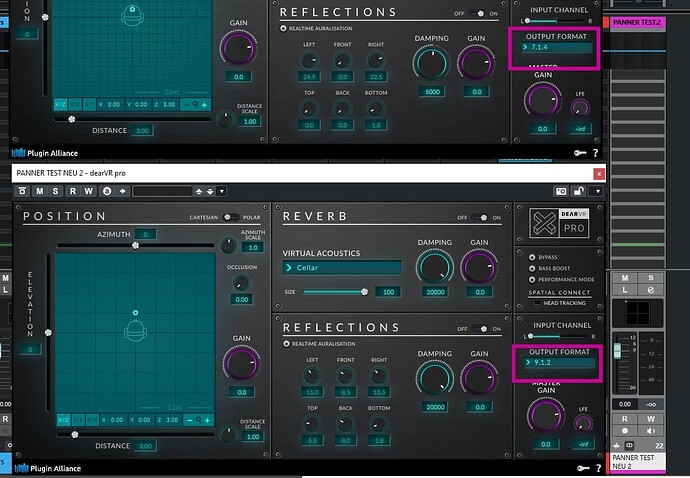690x478 pixels.
Task: Enable Performance Mode option
Action: point(532,279)
